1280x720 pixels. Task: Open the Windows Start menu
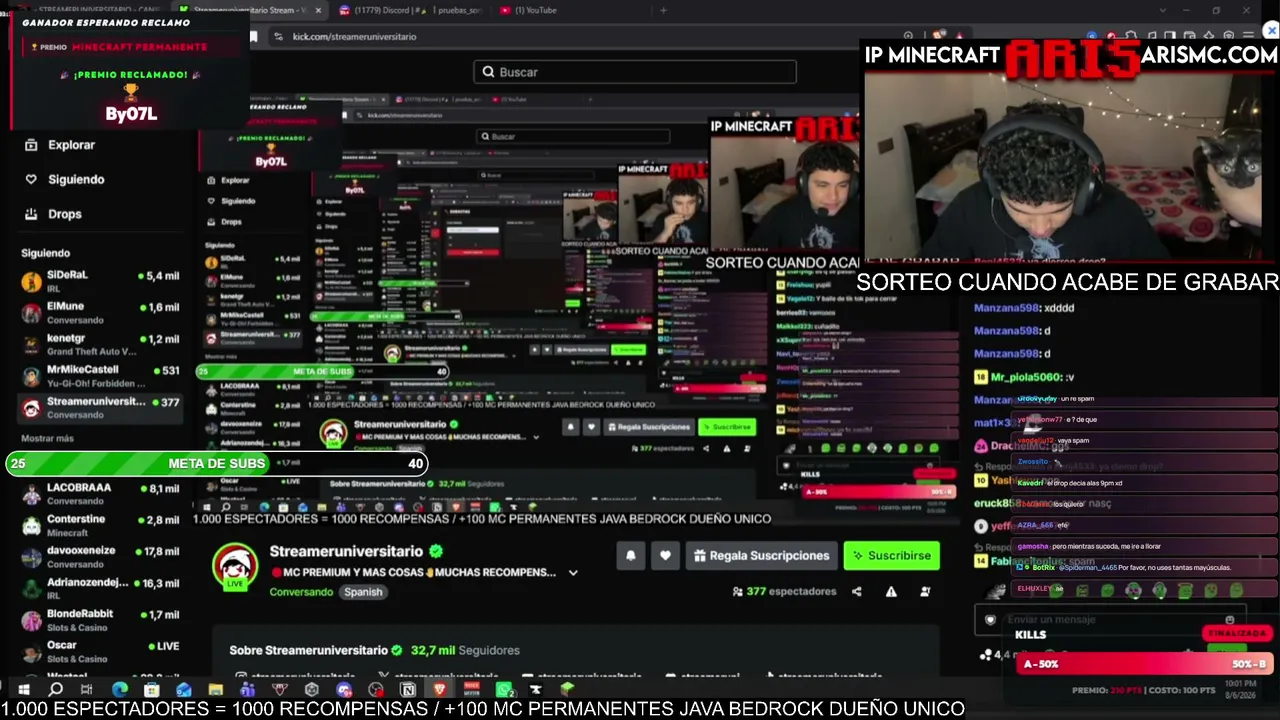coord(23,689)
